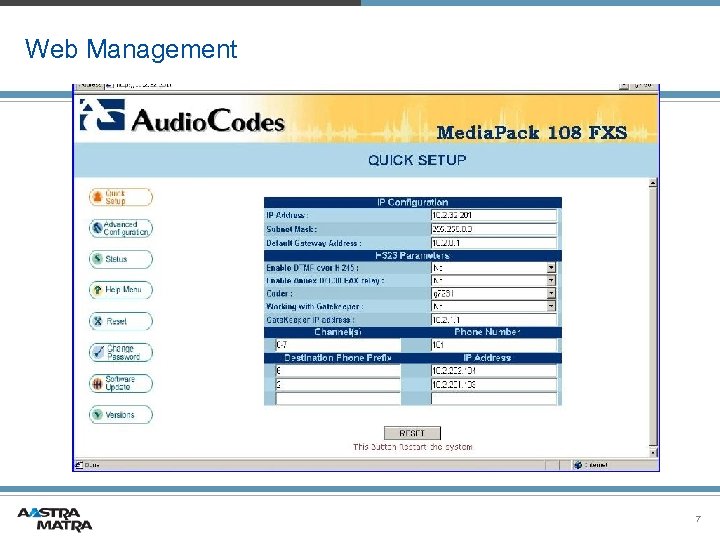The image size is (720, 540).
Task: Click the scrollbar down arrow
Action: (x=653, y=452)
